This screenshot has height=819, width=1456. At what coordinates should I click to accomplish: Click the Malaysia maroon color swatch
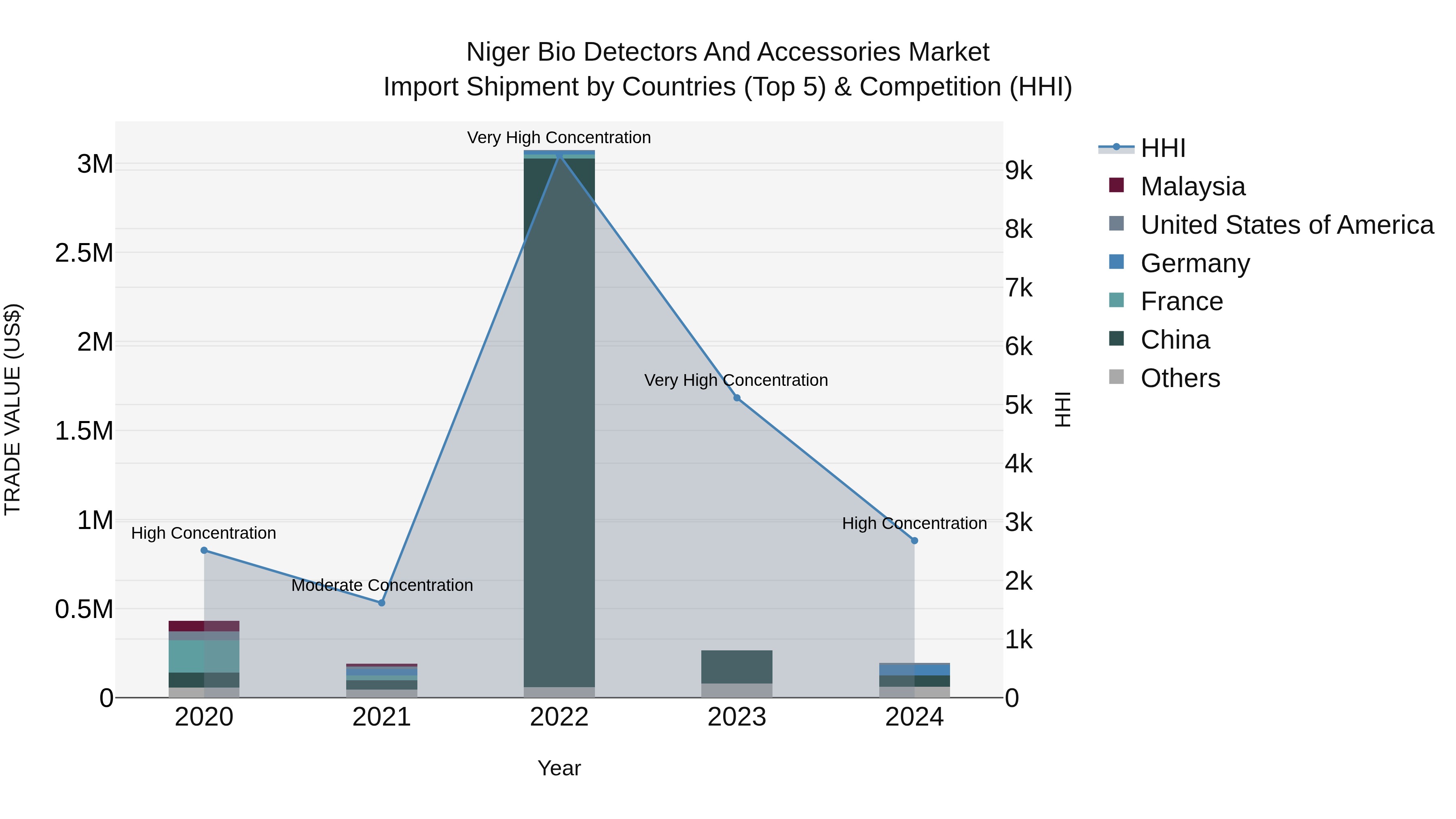(x=1116, y=185)
